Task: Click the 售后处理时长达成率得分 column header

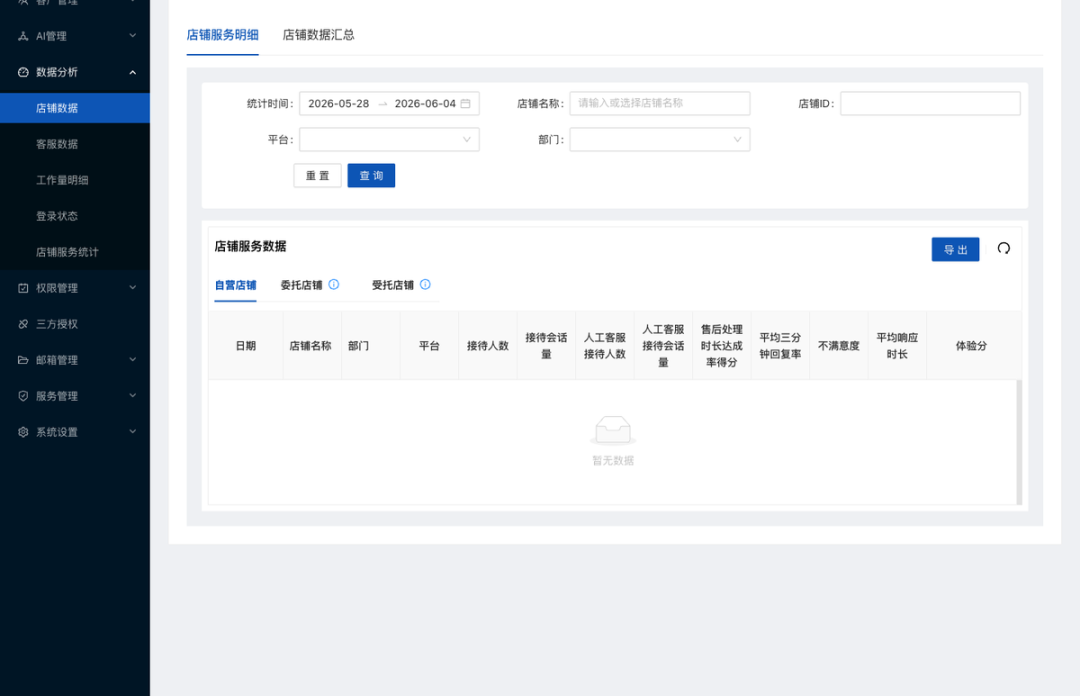Action: click(722, 346)
